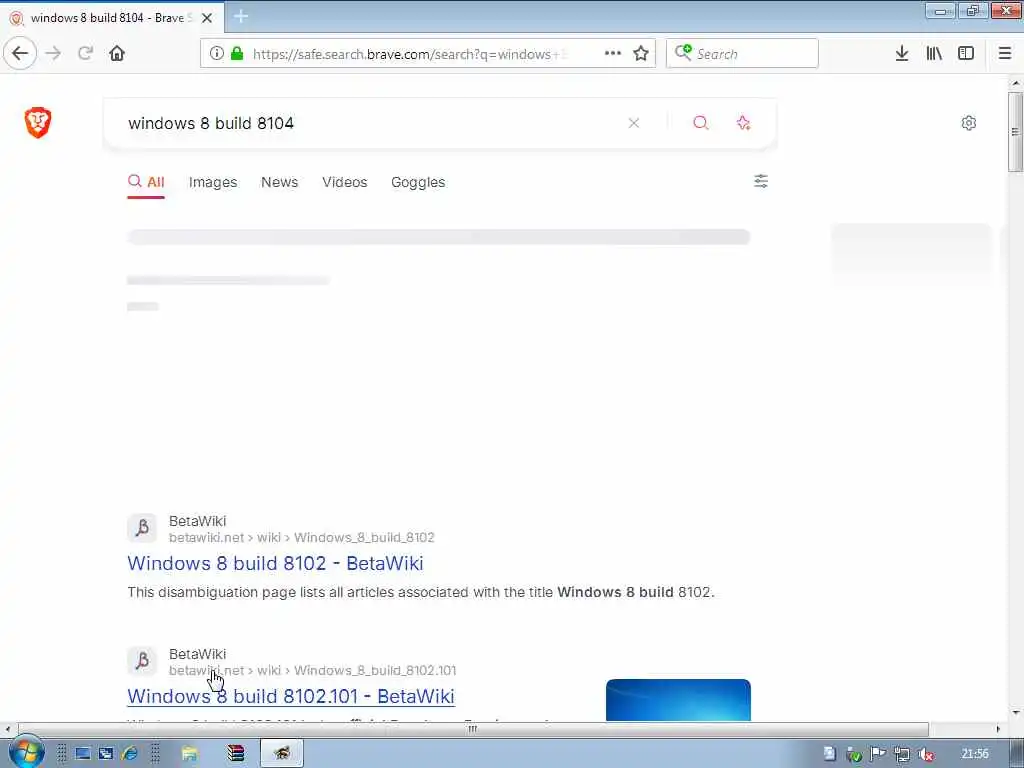Open a new tab with plus
This screenshot has width=1024, height=768.
240,16
